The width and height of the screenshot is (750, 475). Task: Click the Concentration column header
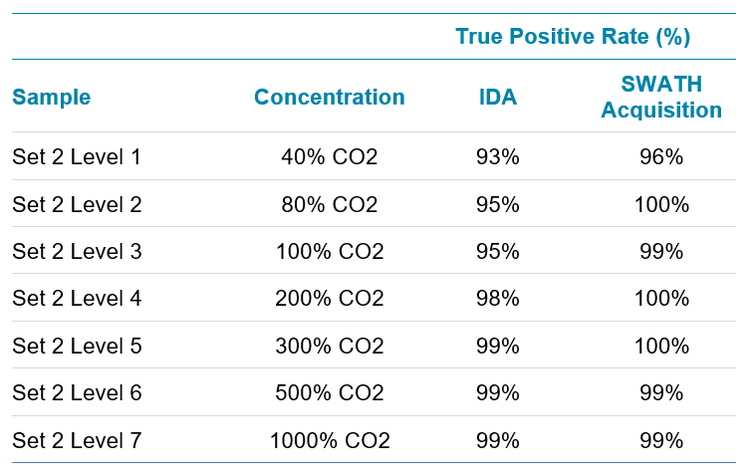point(329,97)
